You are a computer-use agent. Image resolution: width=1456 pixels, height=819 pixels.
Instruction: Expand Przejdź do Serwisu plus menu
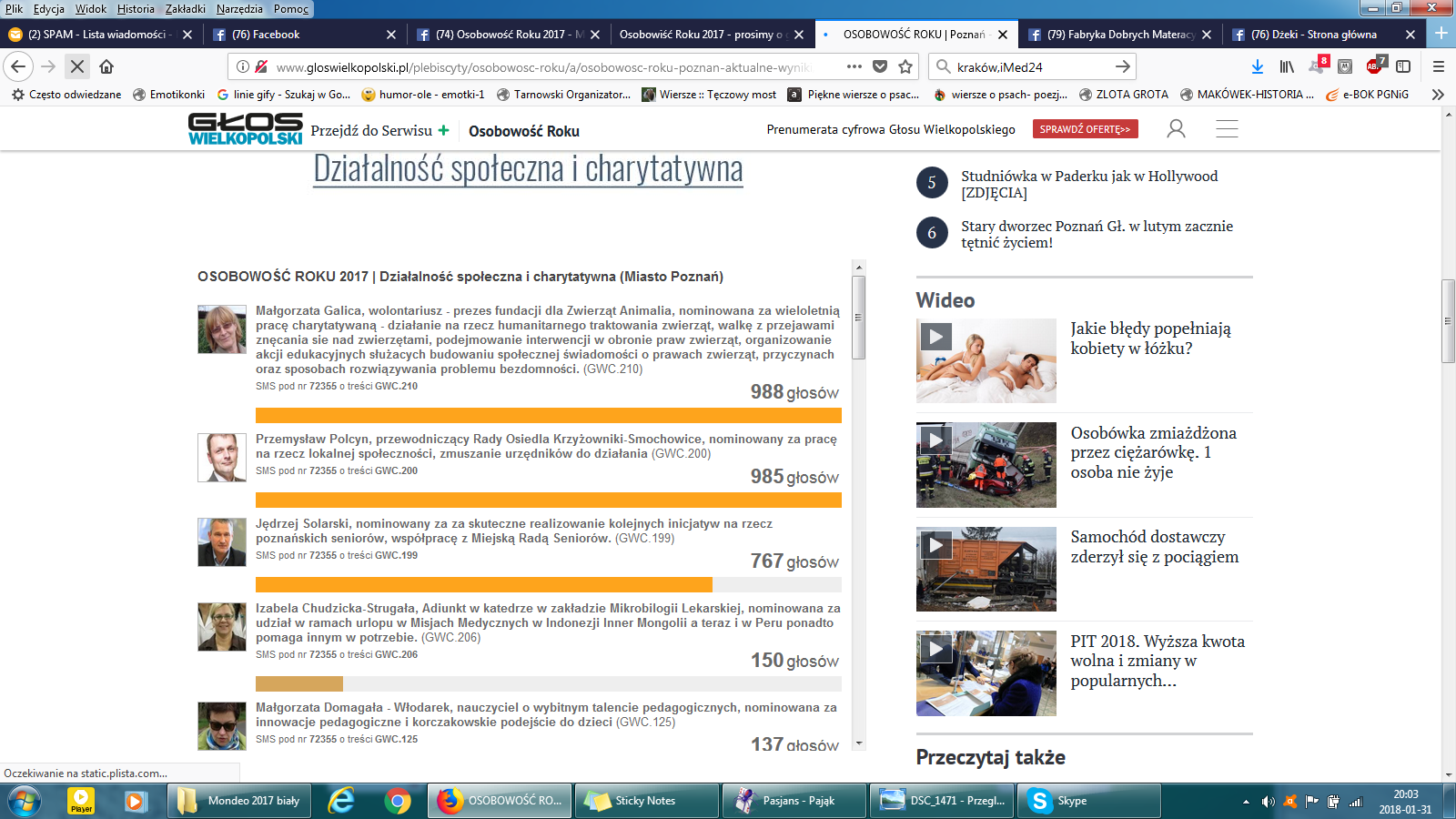click(443, 130)
